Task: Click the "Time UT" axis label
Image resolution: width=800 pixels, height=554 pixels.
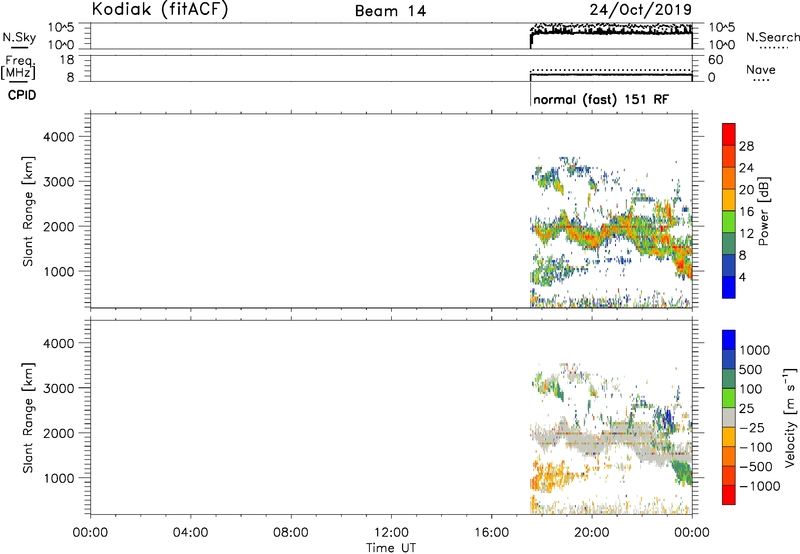Action: [x=391, y=548]
